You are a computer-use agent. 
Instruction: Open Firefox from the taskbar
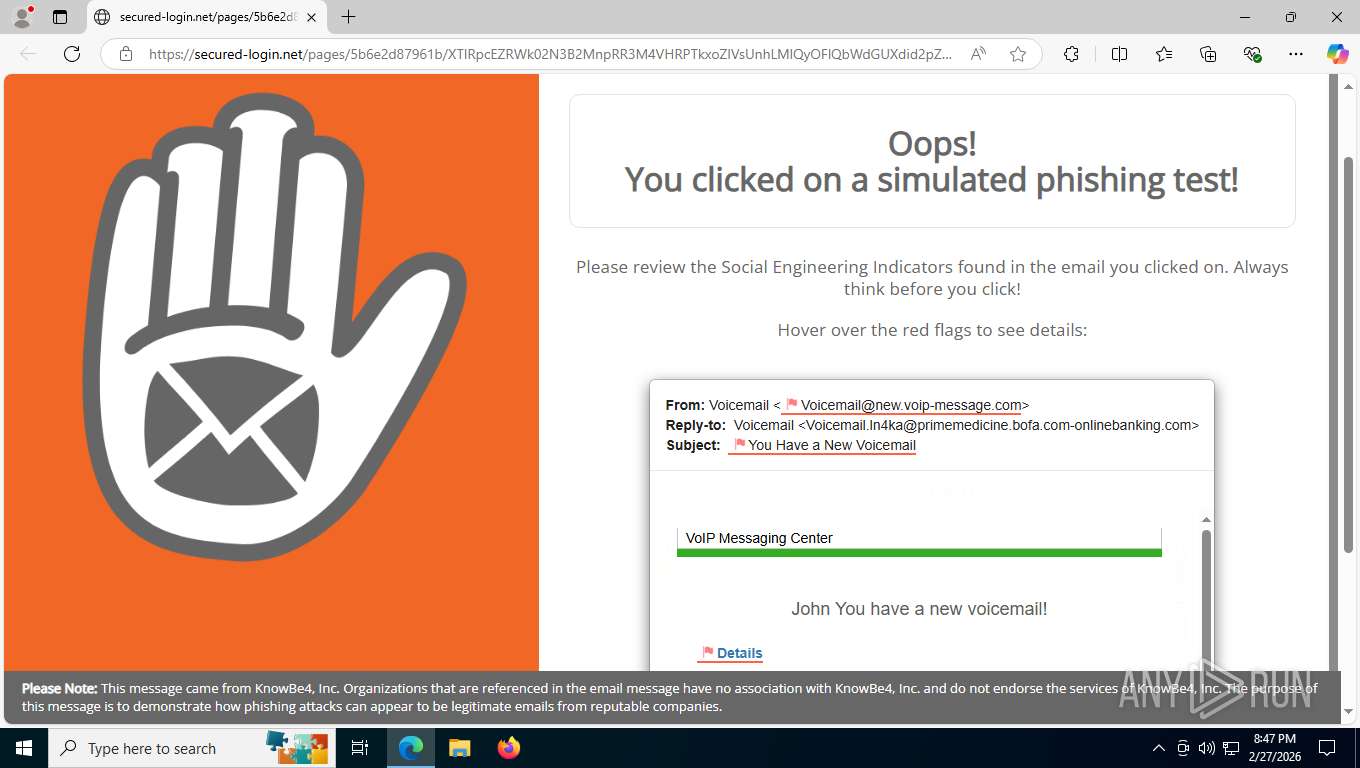(x=509, y=748)
